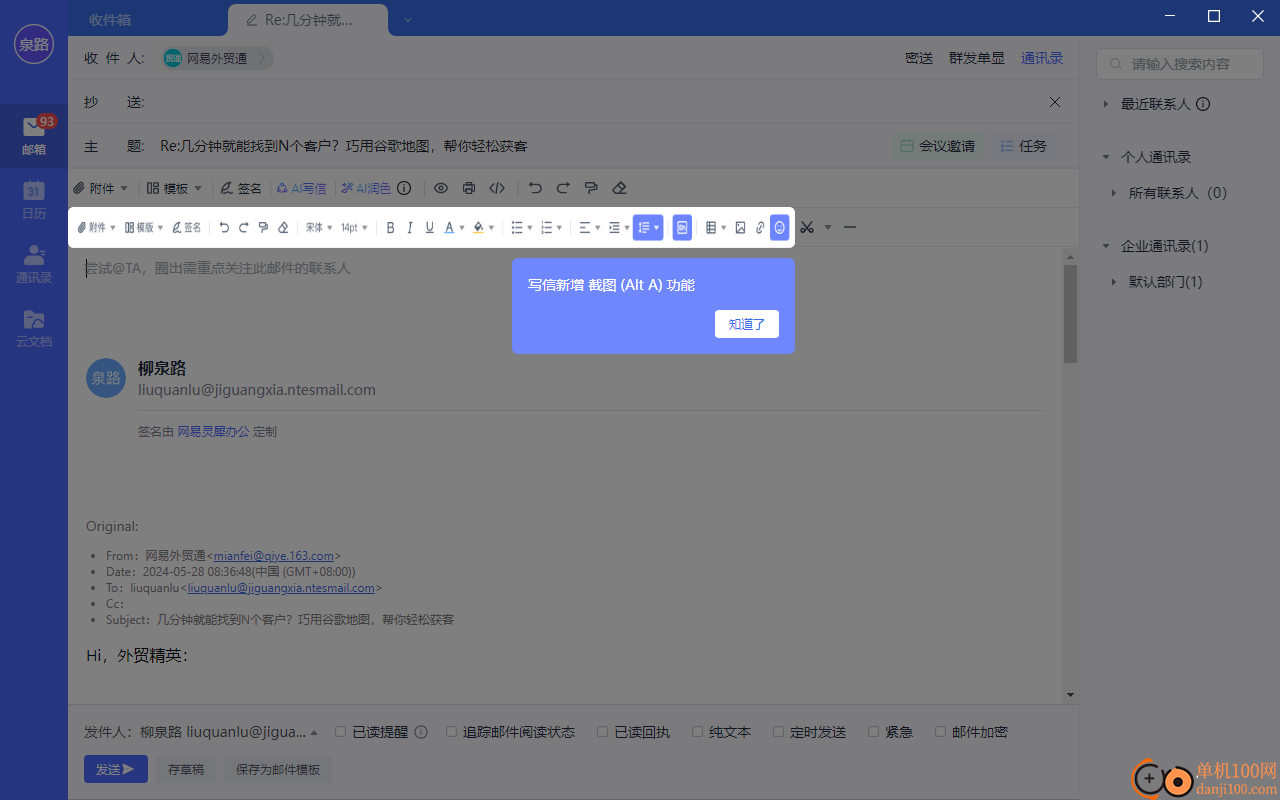The height and width of the screenshot is (800, 1280).
Task: Toggle bold formatting
Action: pyautogui.click(x=390, y=228)
